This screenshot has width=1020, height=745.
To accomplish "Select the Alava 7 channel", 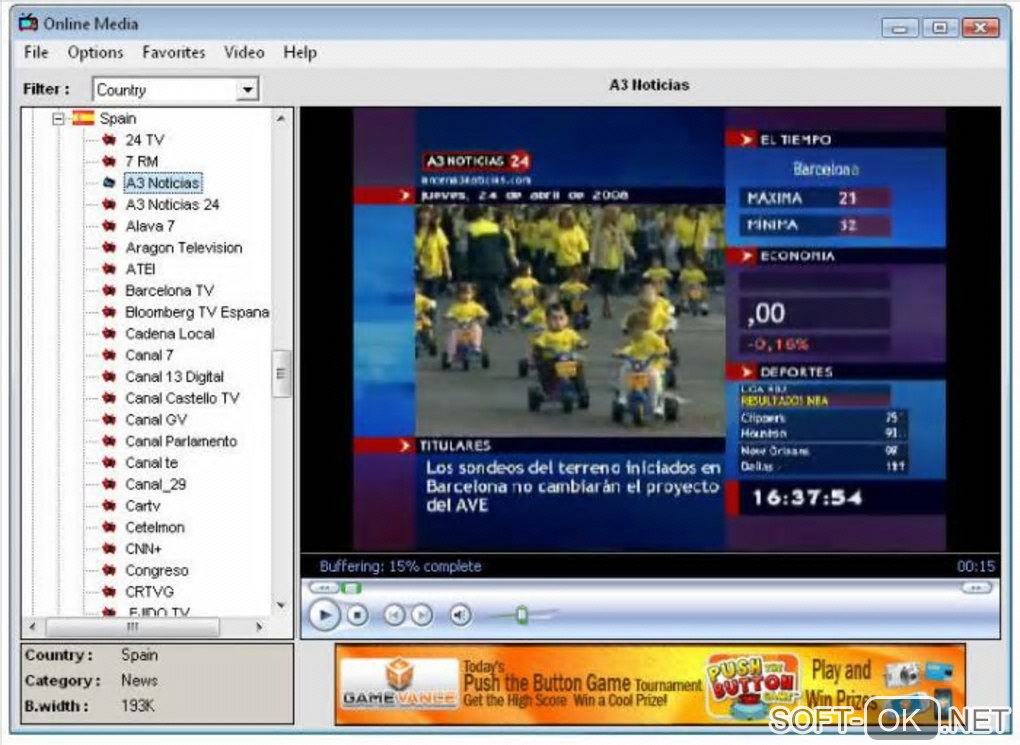I will click(150, 226).
